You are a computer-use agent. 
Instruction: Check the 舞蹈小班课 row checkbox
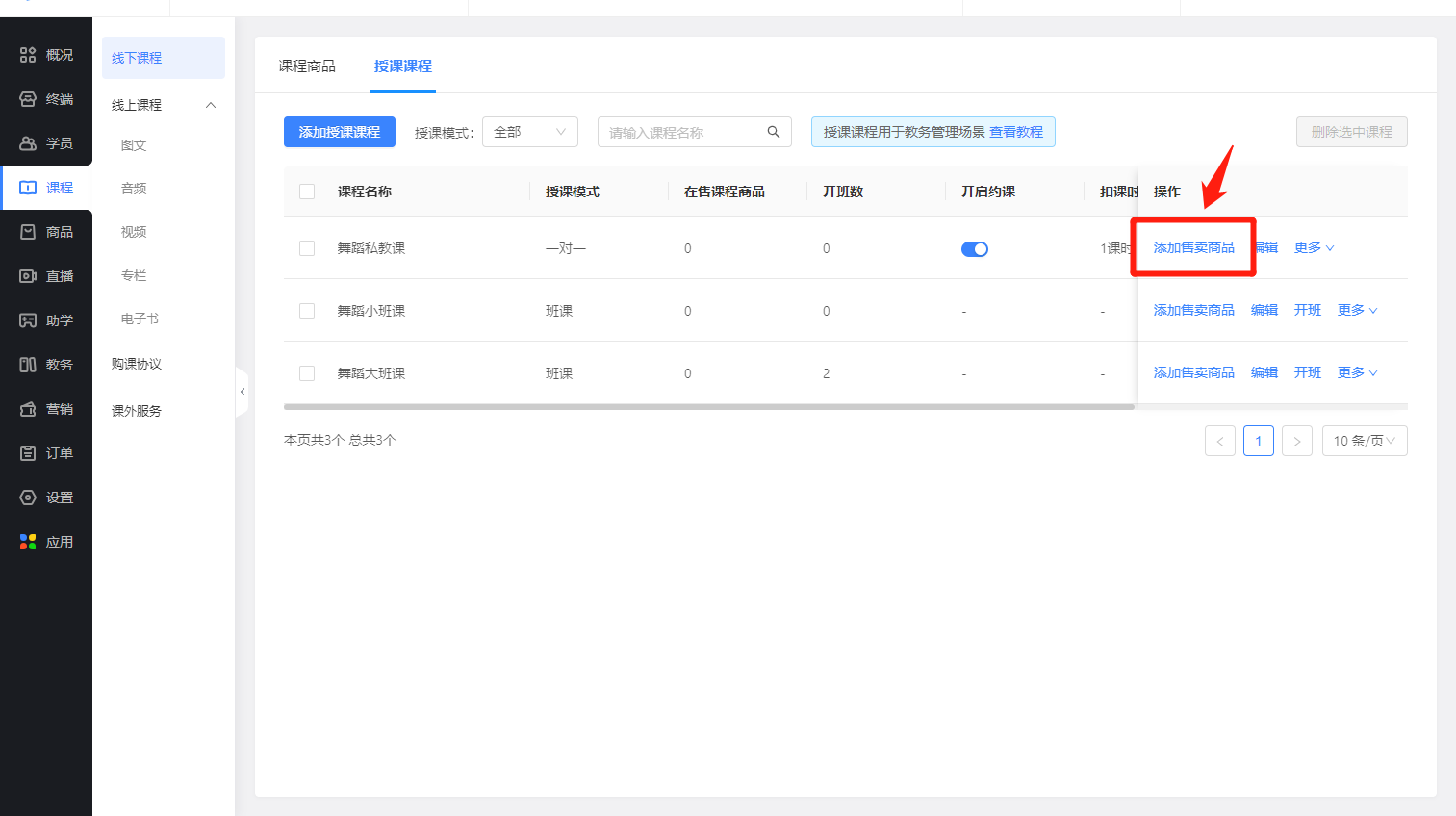(307, 311)
